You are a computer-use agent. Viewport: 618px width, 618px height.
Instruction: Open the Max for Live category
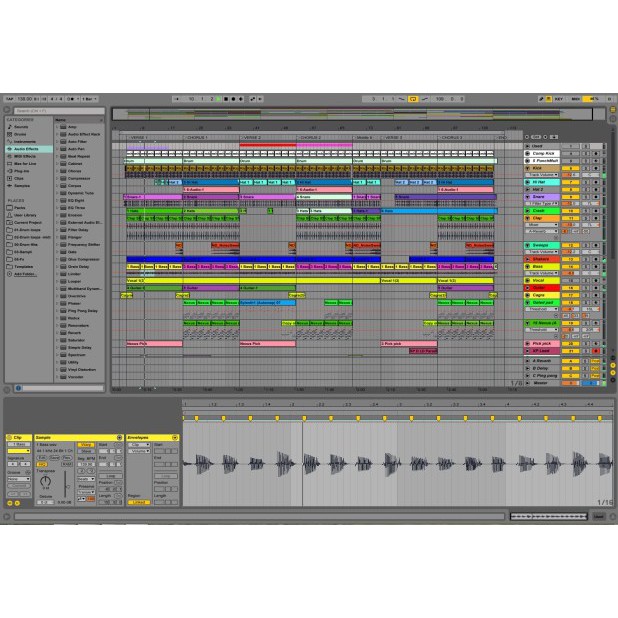coord(25,162)
